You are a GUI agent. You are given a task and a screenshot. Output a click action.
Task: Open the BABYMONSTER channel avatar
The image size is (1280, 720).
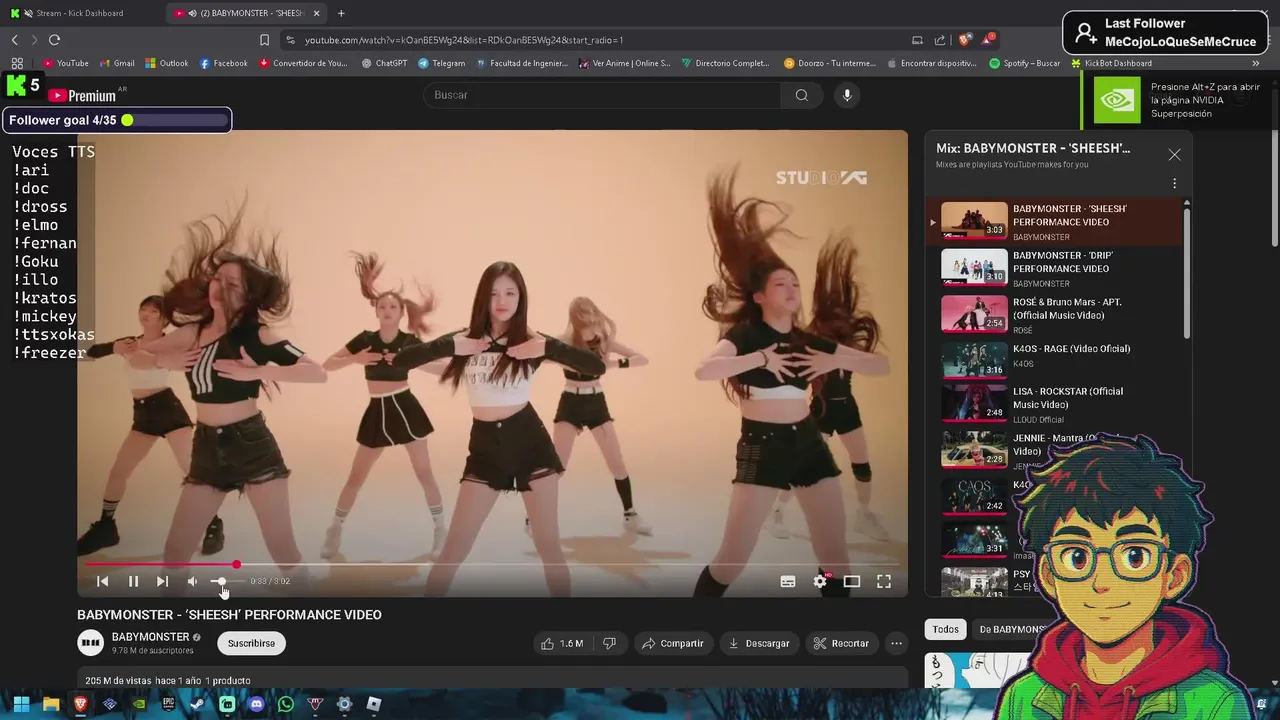[90, 643]
